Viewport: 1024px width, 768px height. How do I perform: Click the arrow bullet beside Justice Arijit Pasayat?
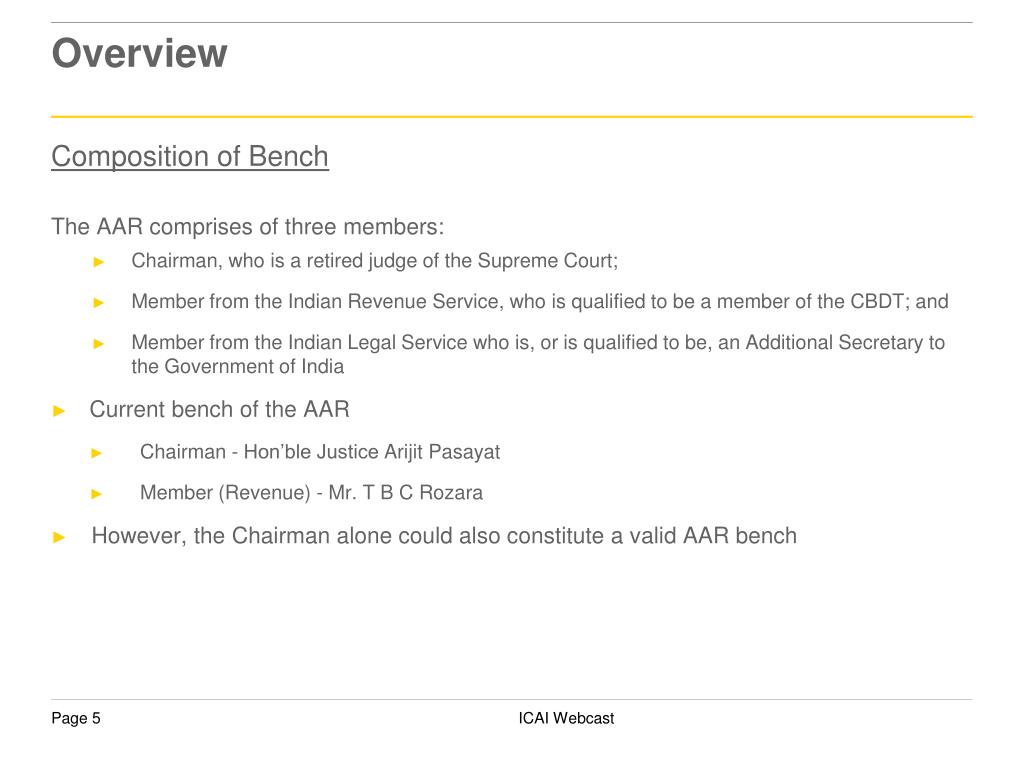click(97, 453)
